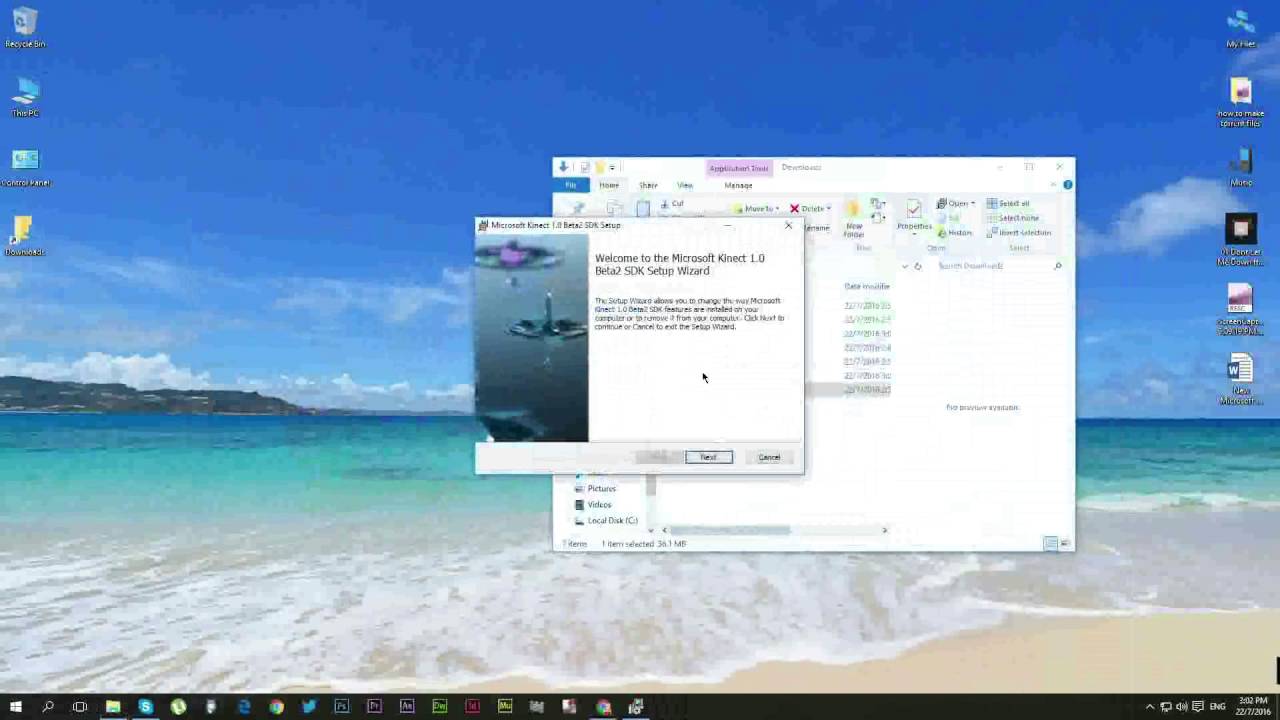Click Select all in Explorer ribbon
This screenshot has height=720, width=1280.
(x=1008, y=203)
